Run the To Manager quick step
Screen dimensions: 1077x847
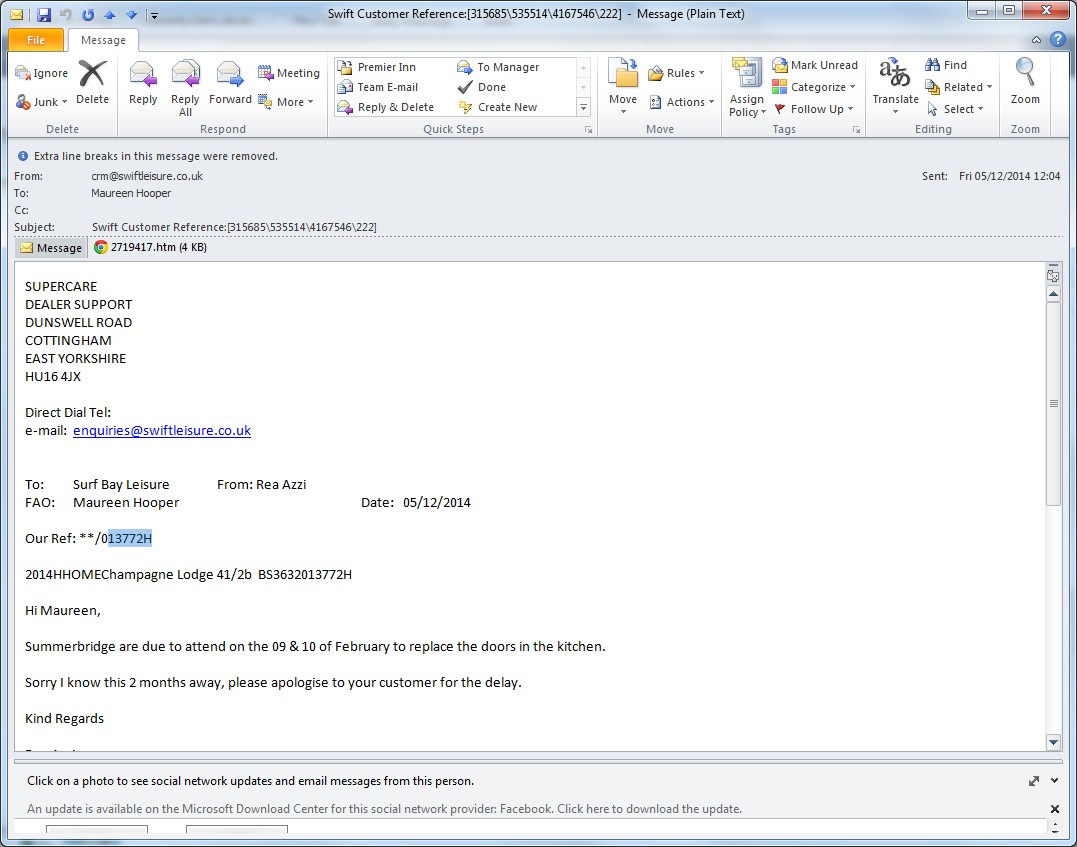point(498,67)
